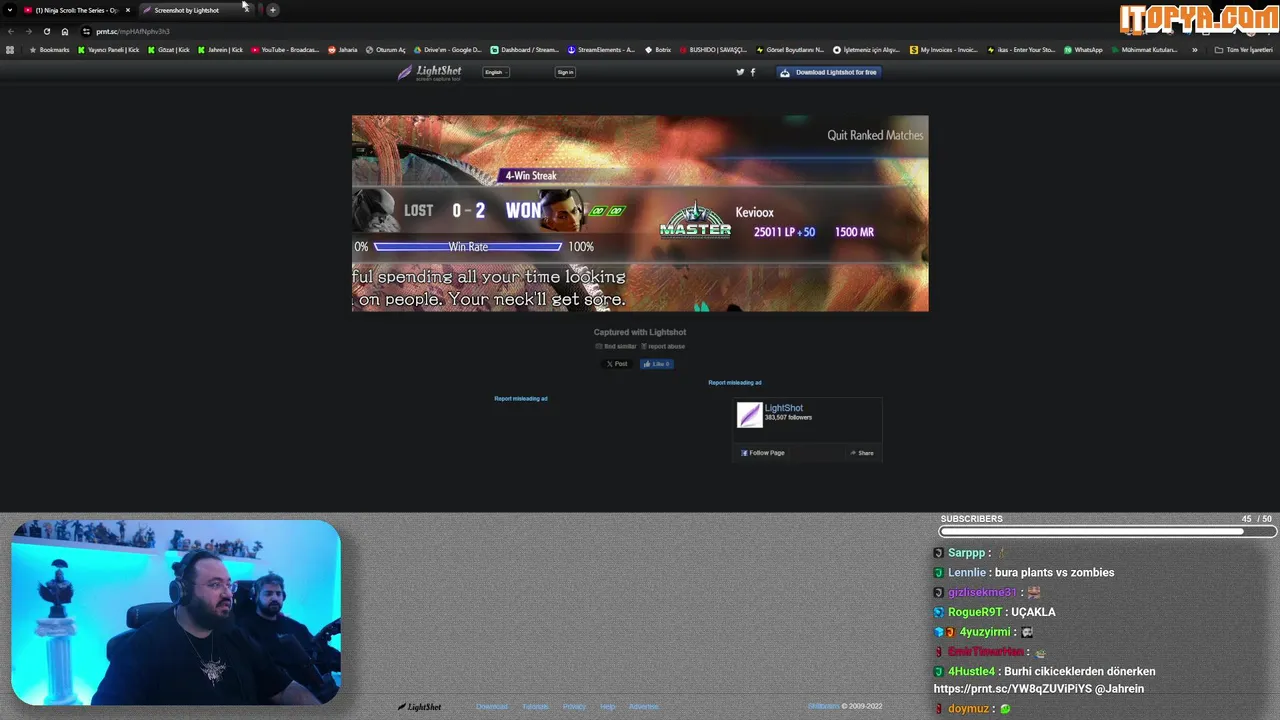Open the footer Advertise link

point(643,707)
